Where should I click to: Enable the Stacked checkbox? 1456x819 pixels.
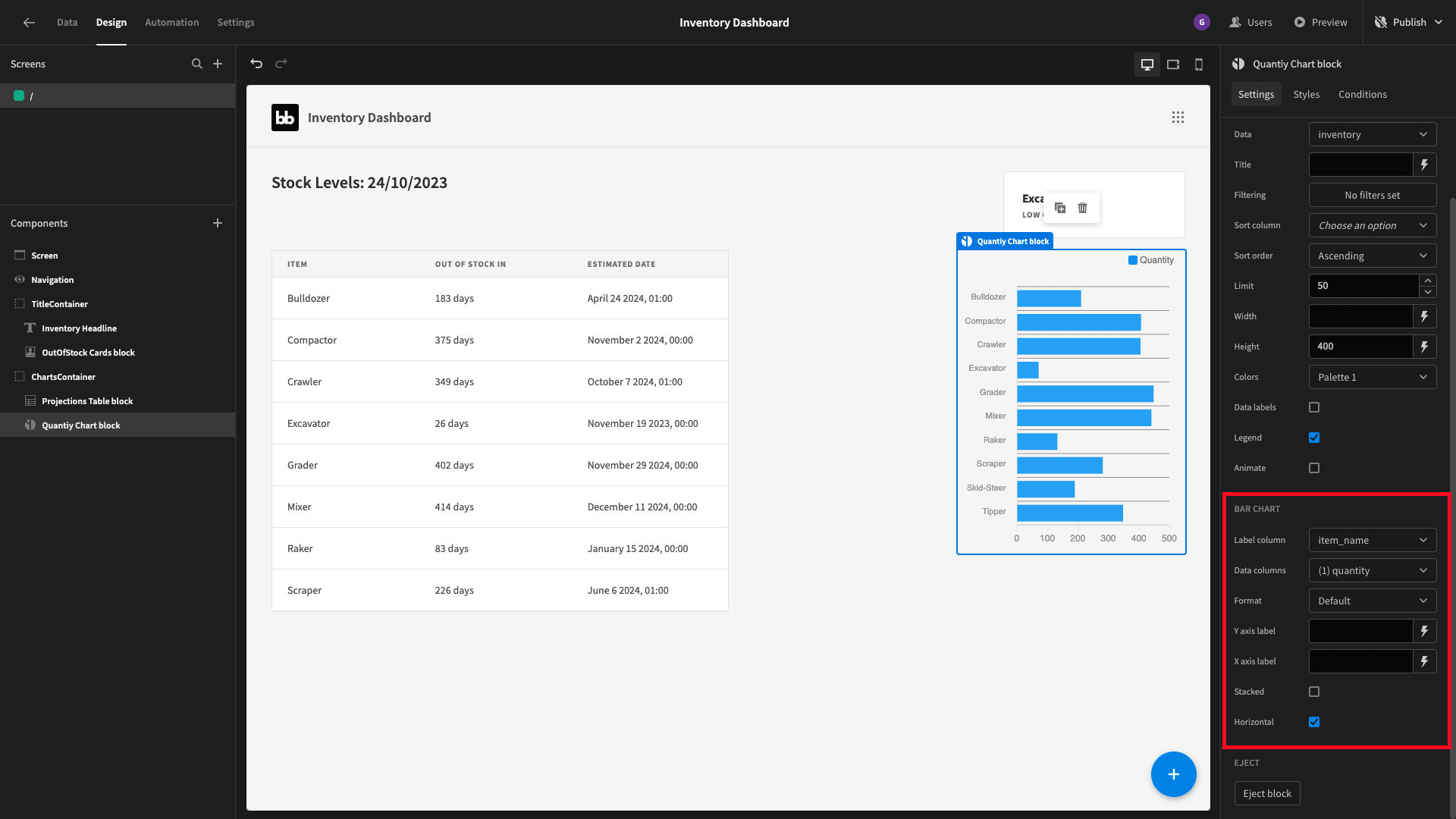click(1314, 692)
